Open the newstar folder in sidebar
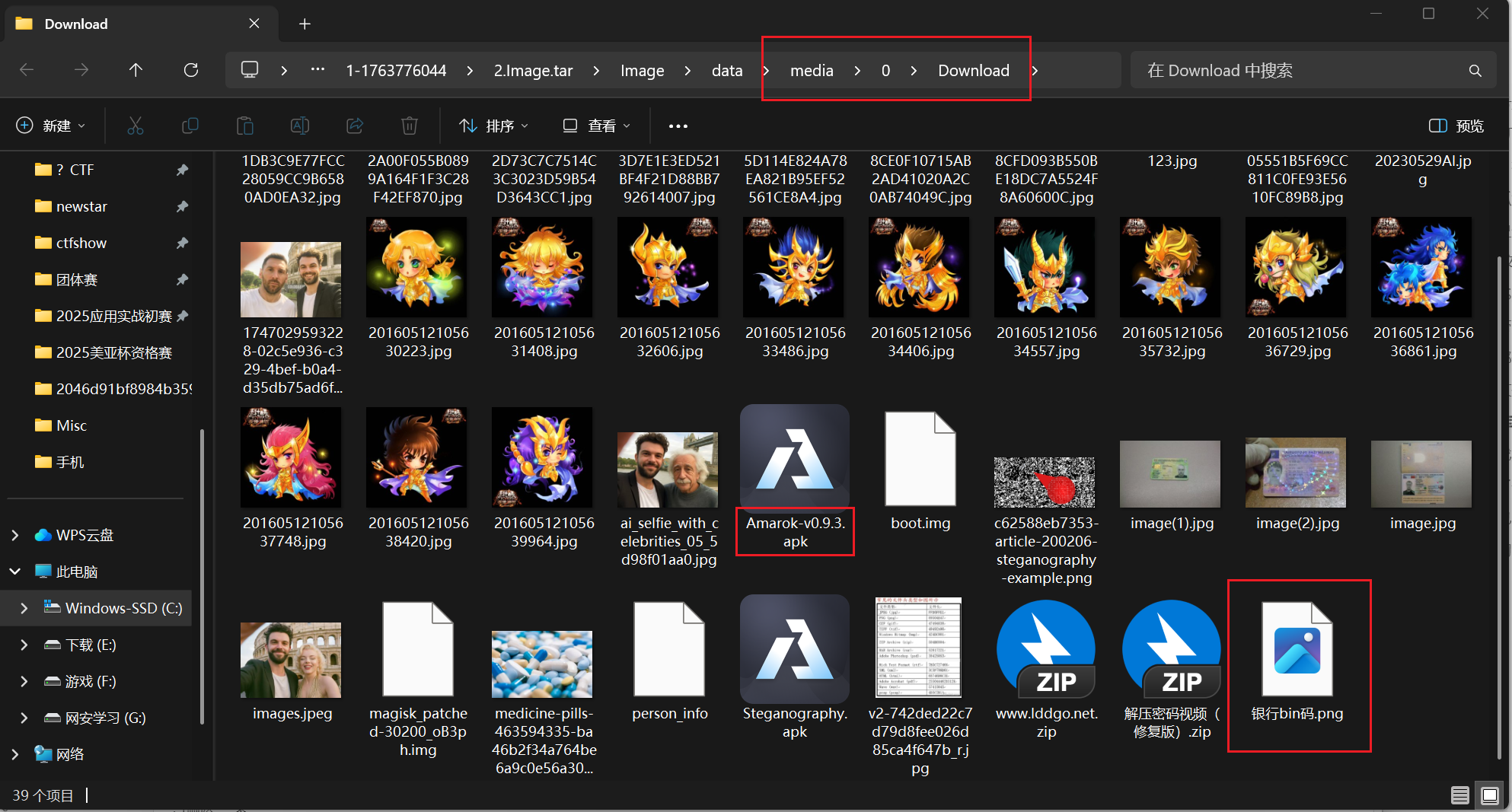Screen dimensions: 1512x812 coord(81,206)
